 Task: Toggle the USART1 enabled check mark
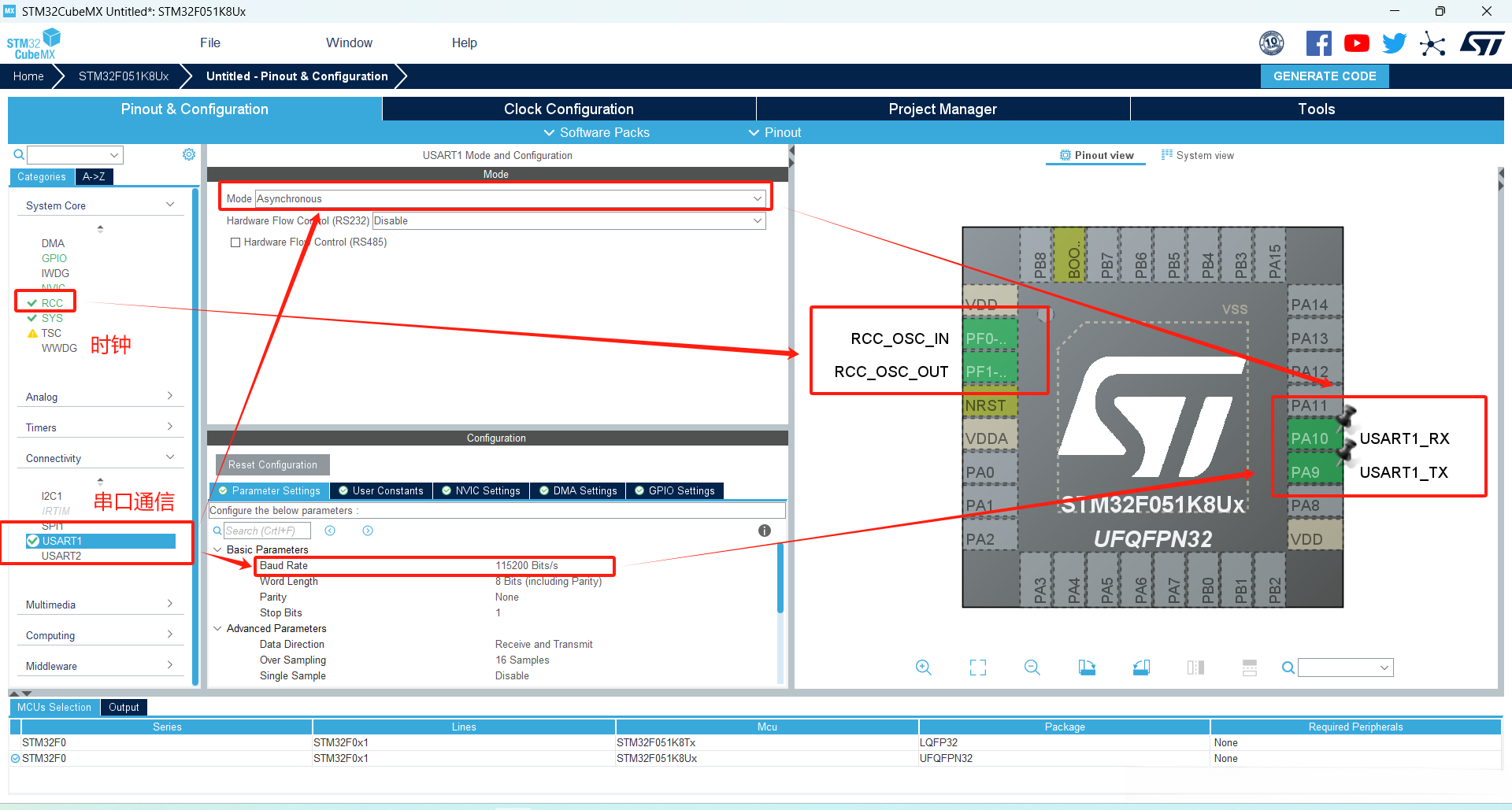33,541
